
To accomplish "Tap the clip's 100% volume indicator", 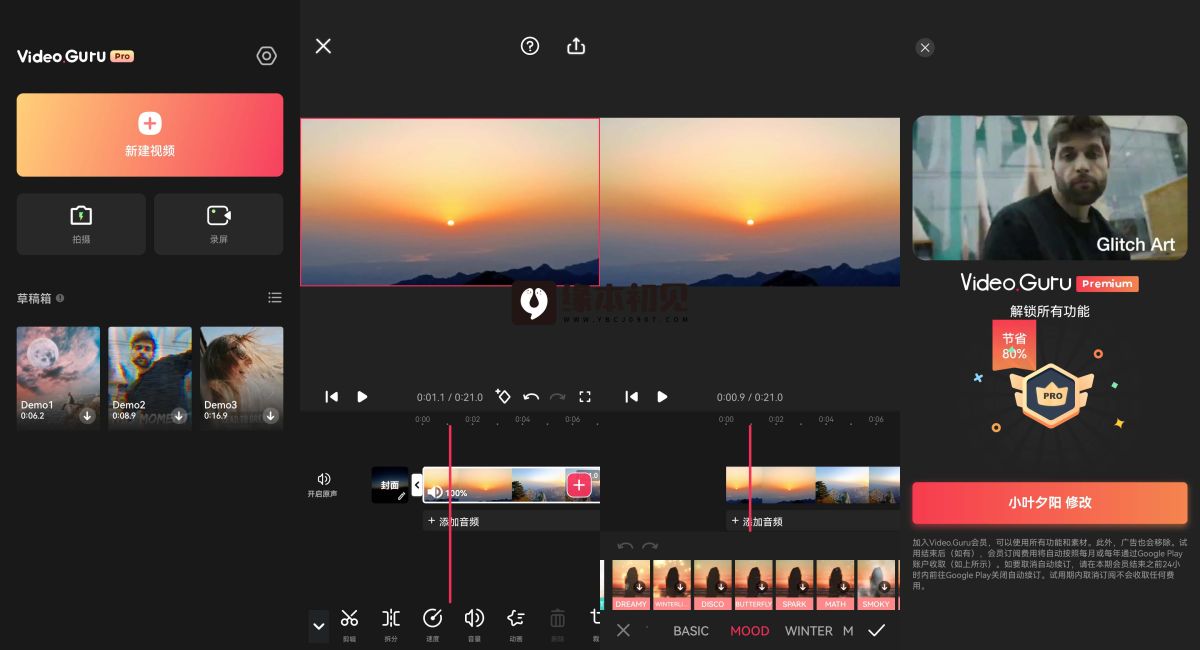I will [447, 493].
